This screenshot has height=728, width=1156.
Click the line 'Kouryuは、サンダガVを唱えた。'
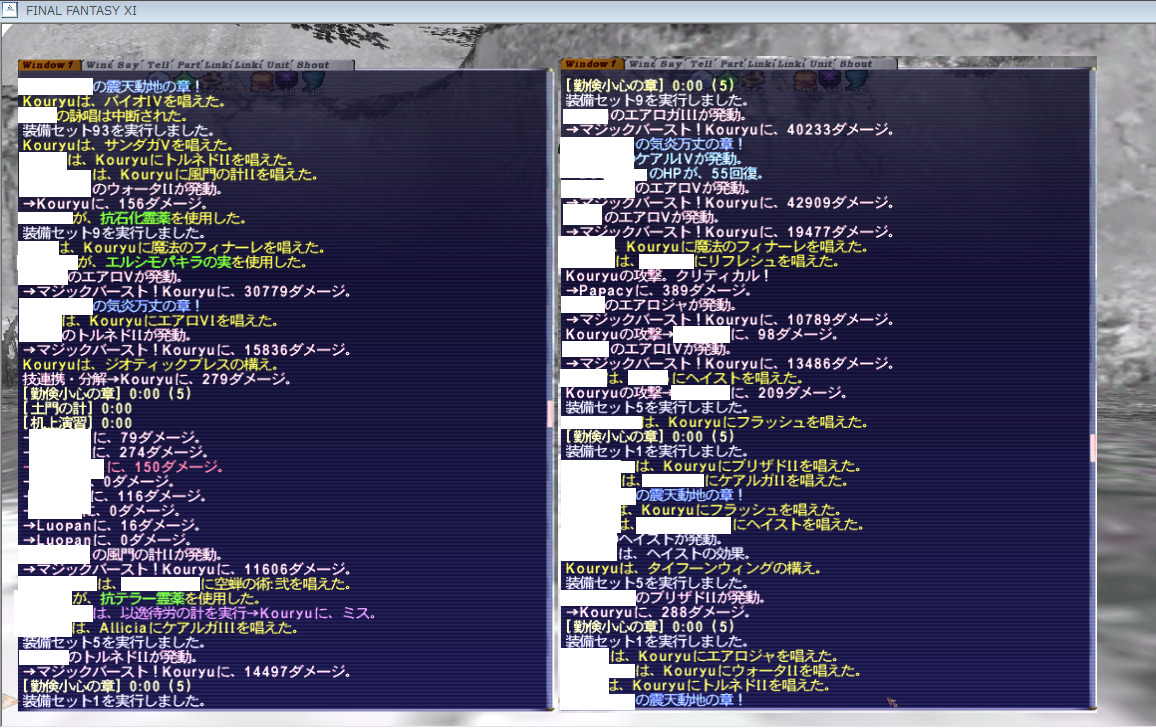(x=128, y=145)
